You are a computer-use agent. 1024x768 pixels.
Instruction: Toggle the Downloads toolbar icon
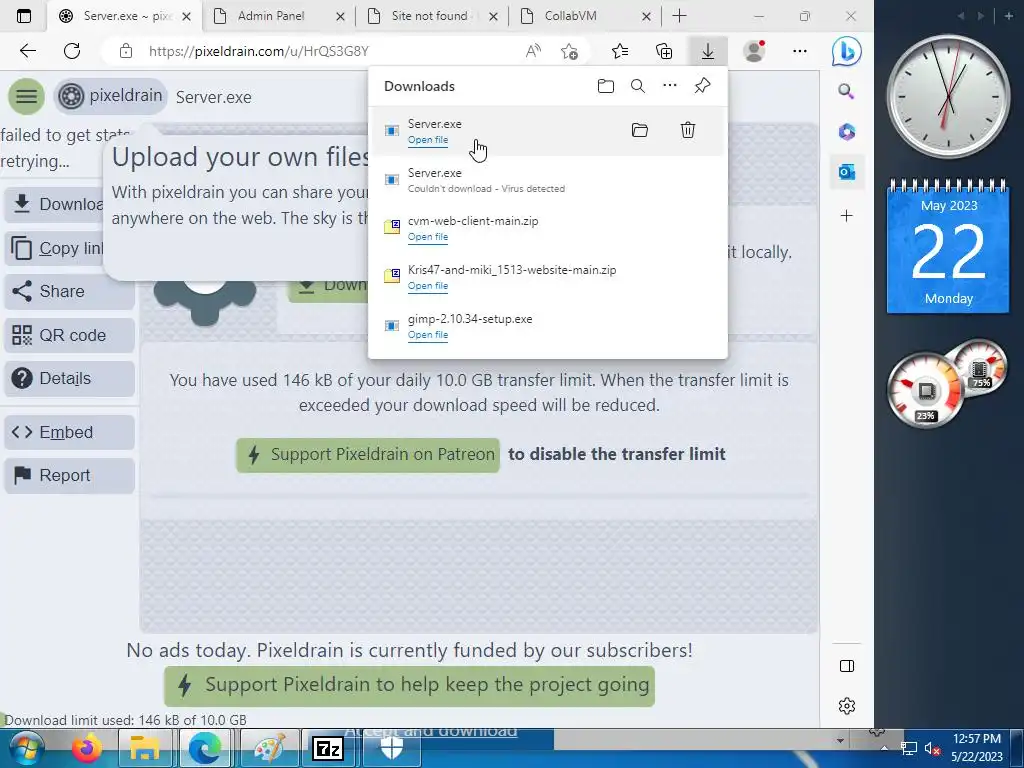pyautogui.click(x=708, y=51)
